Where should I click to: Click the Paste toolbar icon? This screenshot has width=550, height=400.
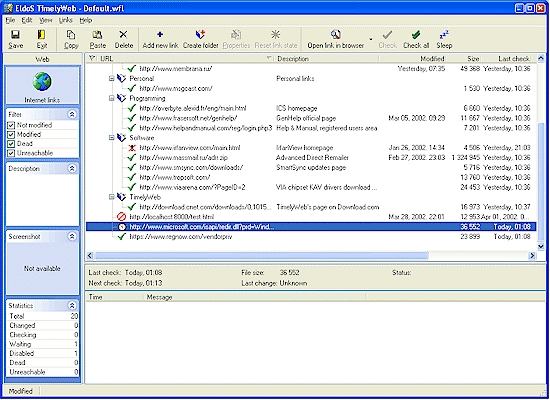(x=97, y=35)
